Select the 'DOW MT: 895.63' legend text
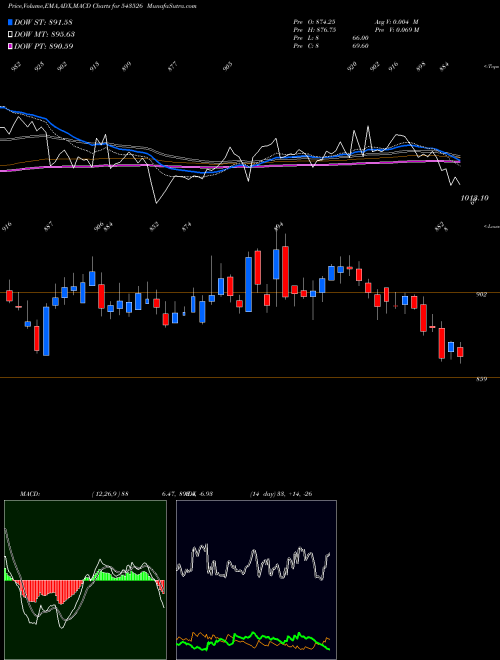The image size is (500, 660). tap(45, 35)
